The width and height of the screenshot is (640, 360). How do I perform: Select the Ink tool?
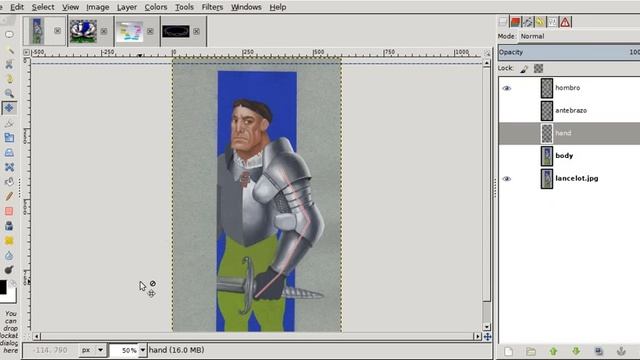9,226
